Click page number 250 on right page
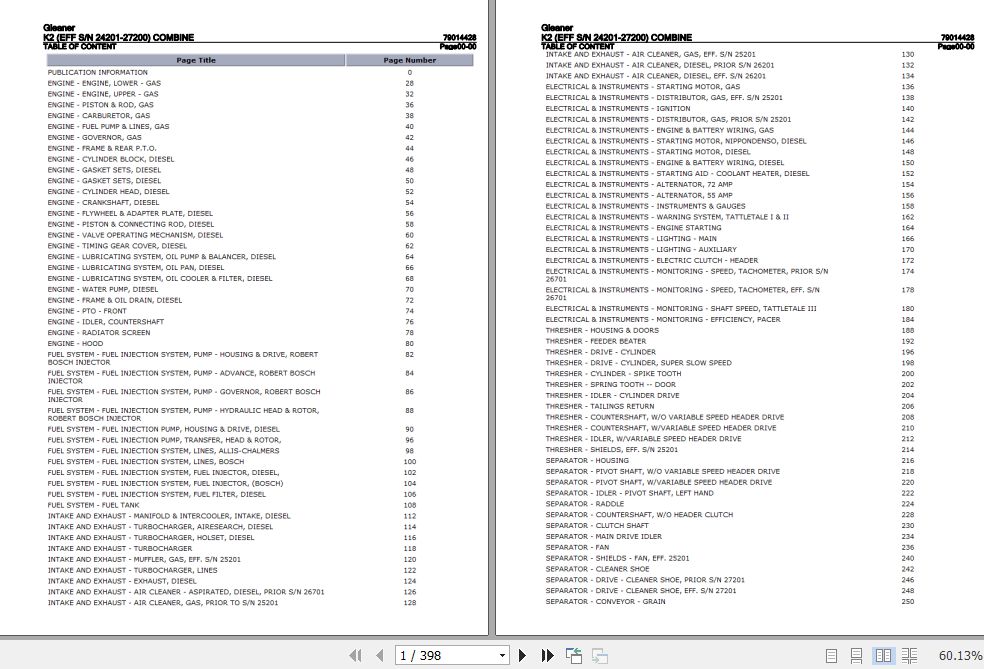This screenshot has height=669, width=984. pos(907,601)
